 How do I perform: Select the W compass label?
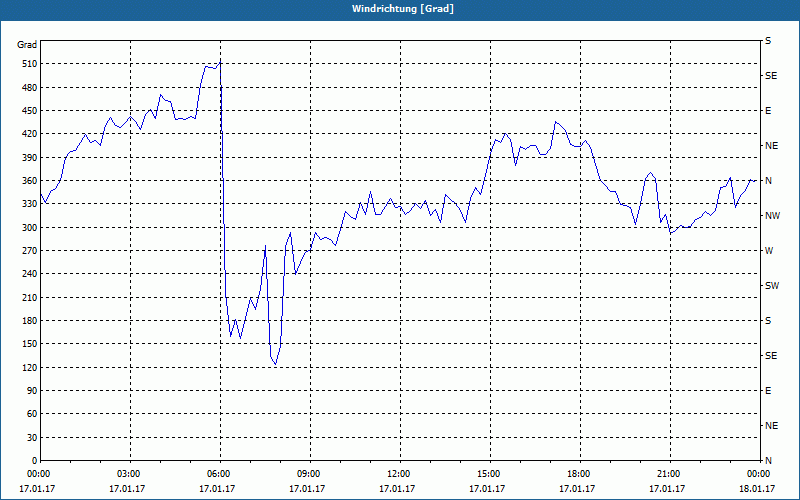click(x=769, y=251)
